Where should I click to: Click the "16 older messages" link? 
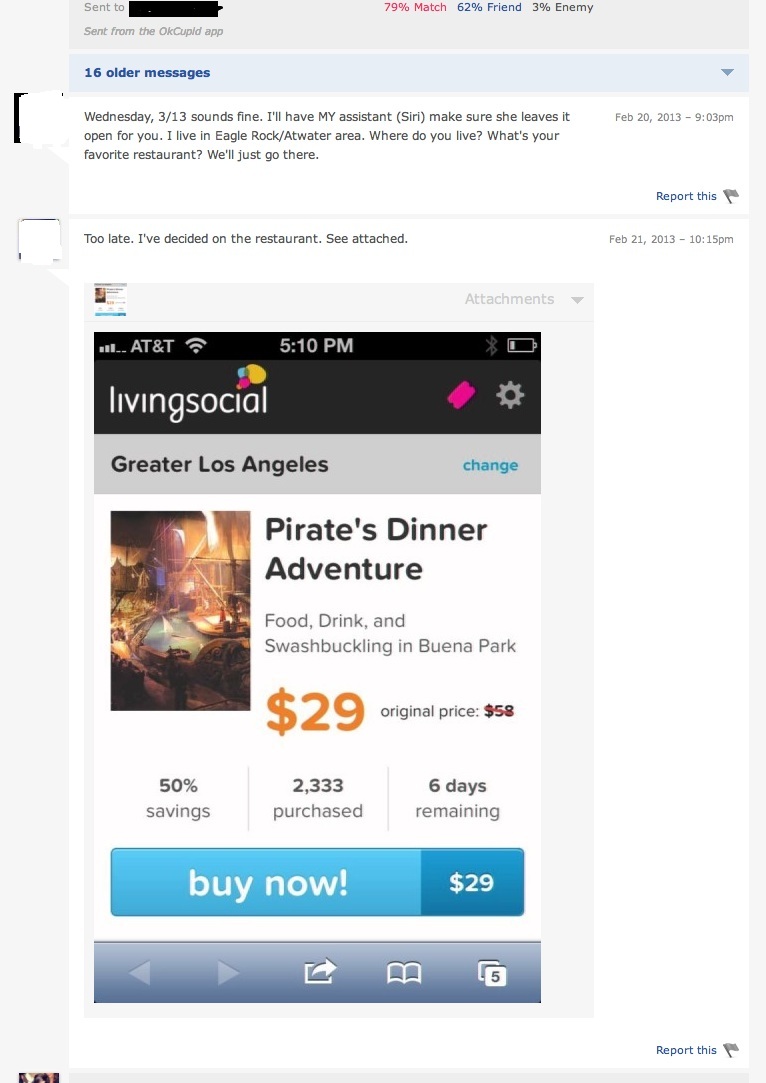point(147,73)
